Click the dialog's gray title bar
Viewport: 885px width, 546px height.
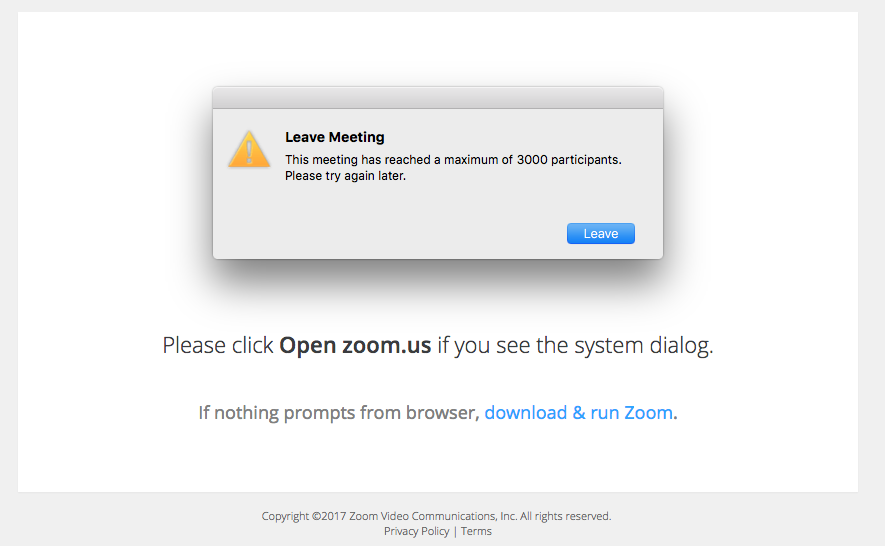[x=437, y=98]
